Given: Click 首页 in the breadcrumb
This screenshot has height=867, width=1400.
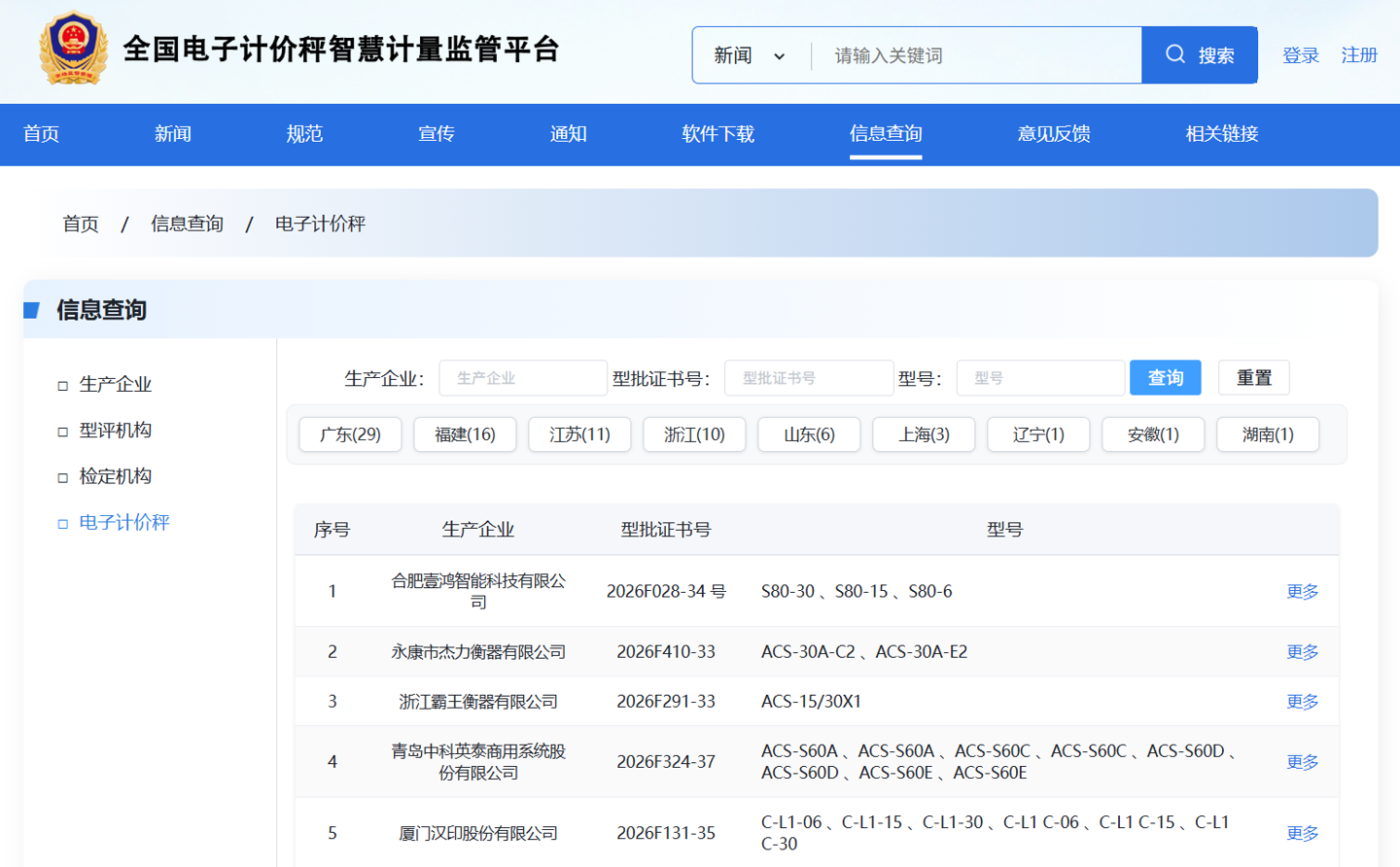Looking at the screenshot, I should [x=81, y=224].
